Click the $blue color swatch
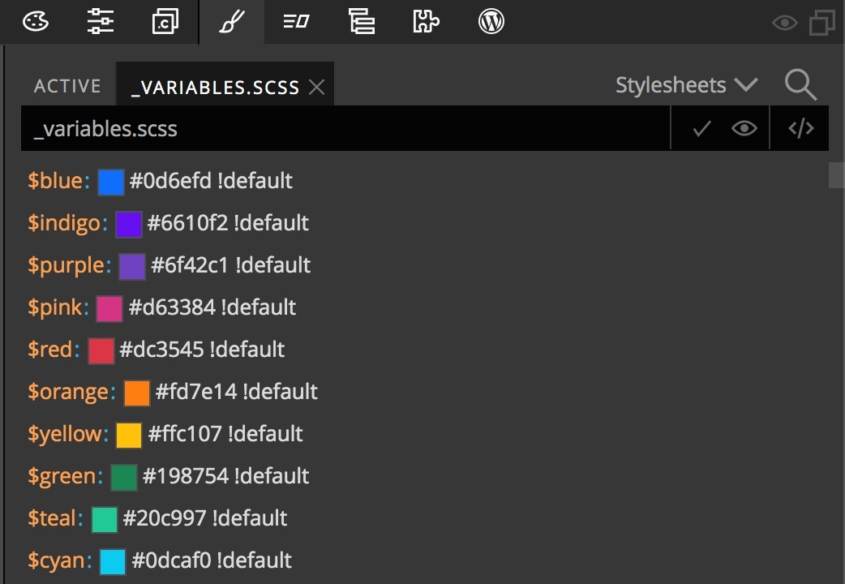The height and width of the screenshot is (584, 845). click(x=111, y=182)
